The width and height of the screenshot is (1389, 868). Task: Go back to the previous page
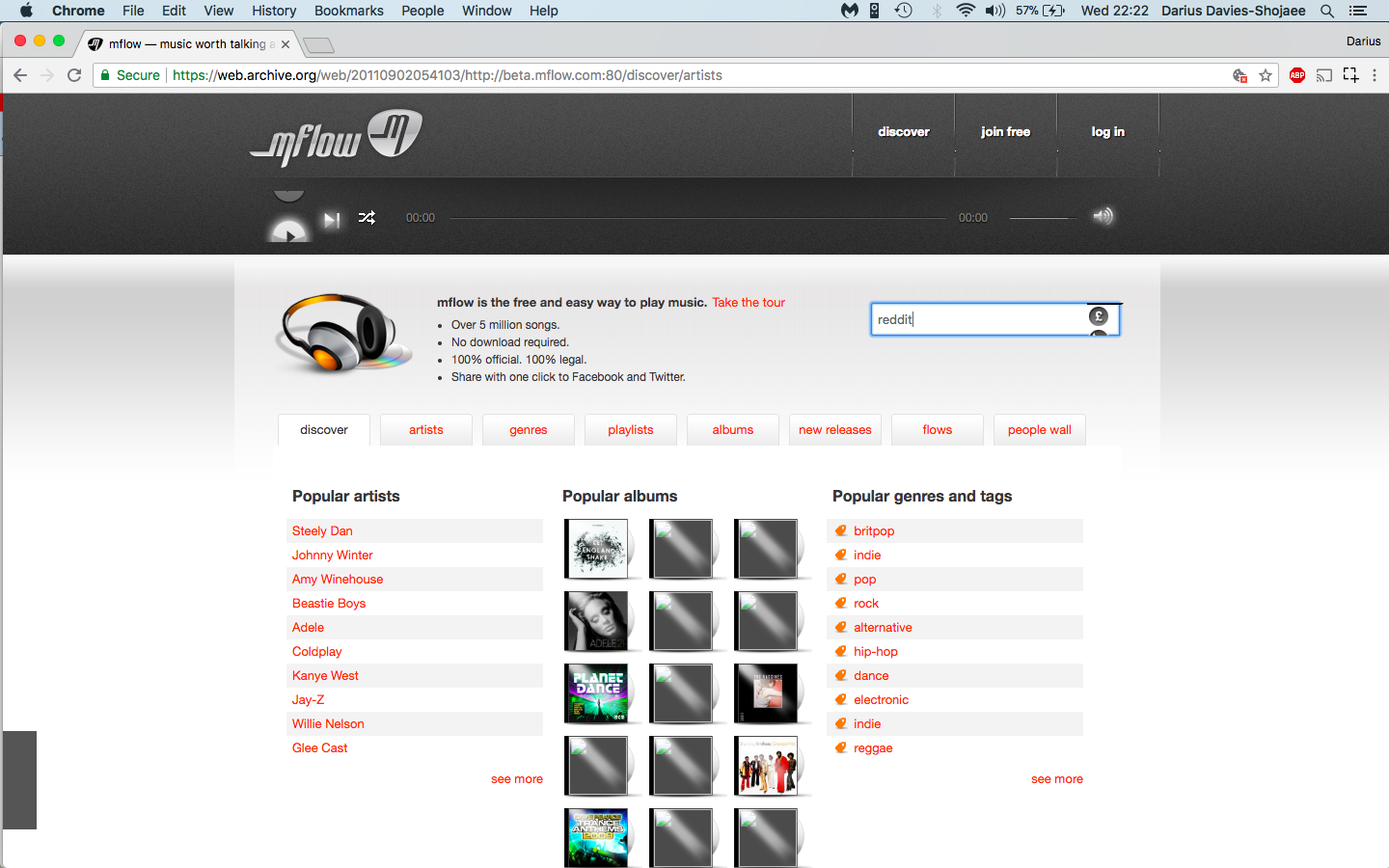pos(20,75)
